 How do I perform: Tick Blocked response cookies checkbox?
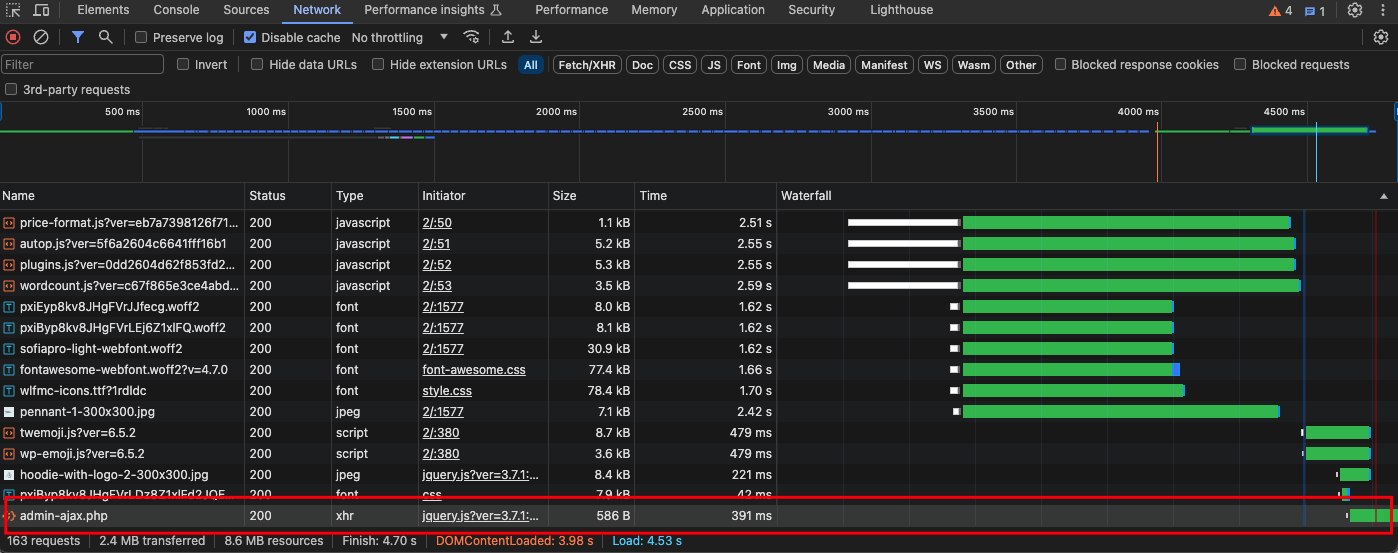pos(1060,64)
